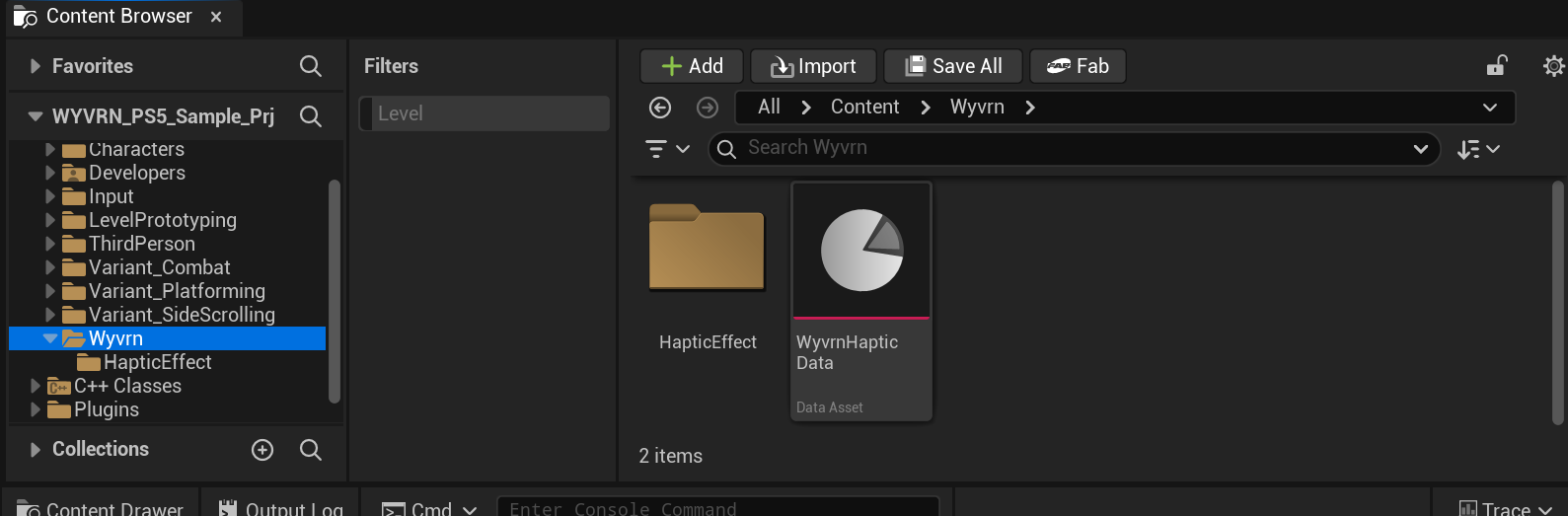1568x516 pixels.
Task: Expand LevelPrototyping folder arrow
Action: 50,220
